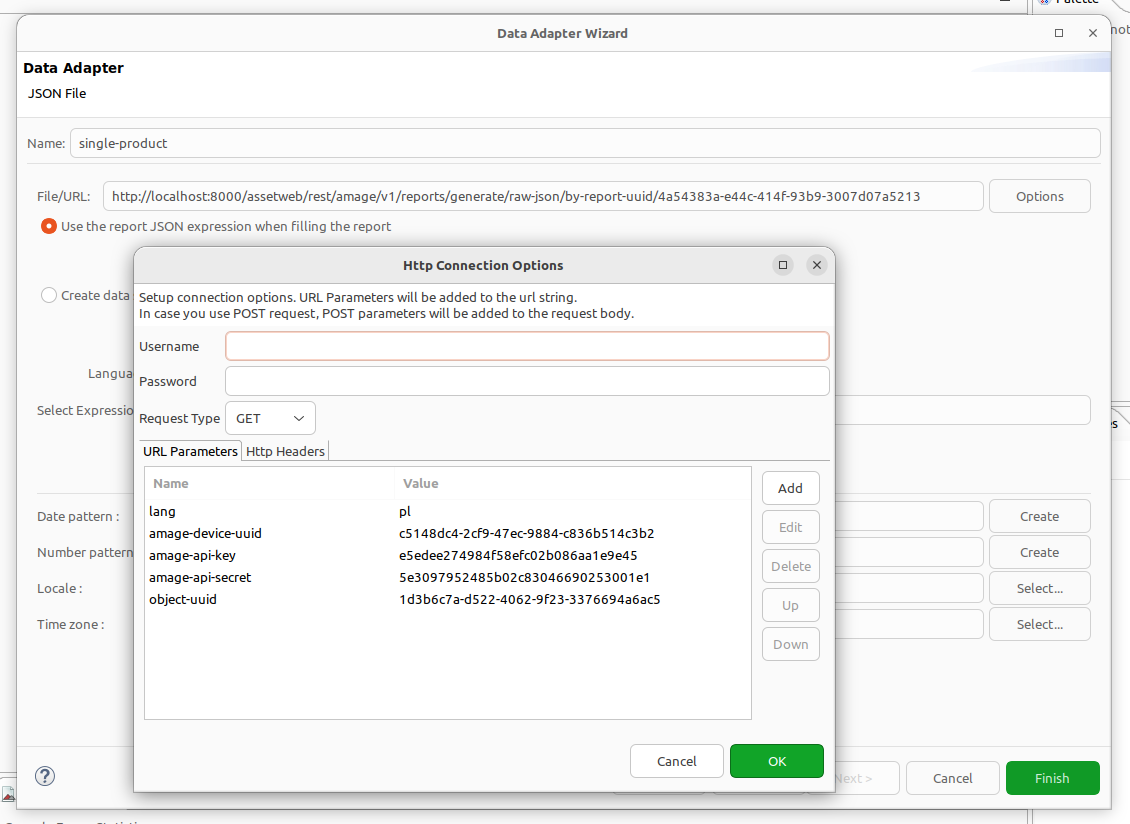Open the Locale Select... button
Screen dimensions: 1130x824
point(1039,588)
